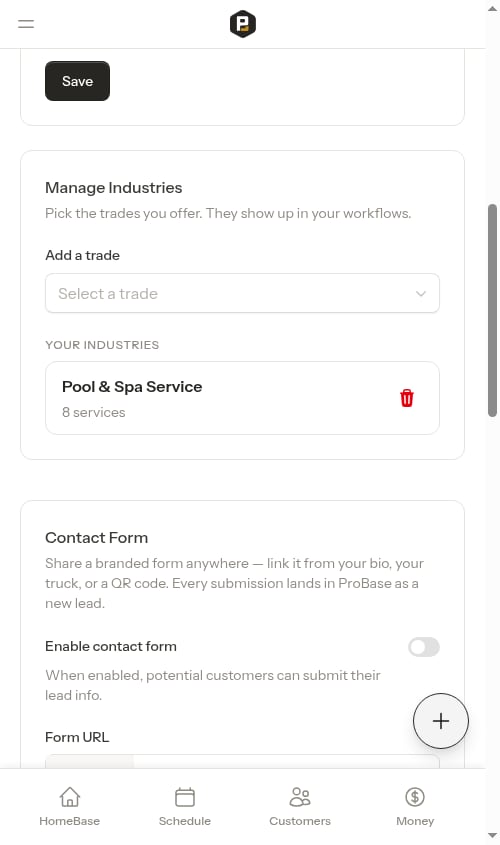Click the Schedule calendar icon
The height and width of the screenshot is (845, 500).
point(185,796)
